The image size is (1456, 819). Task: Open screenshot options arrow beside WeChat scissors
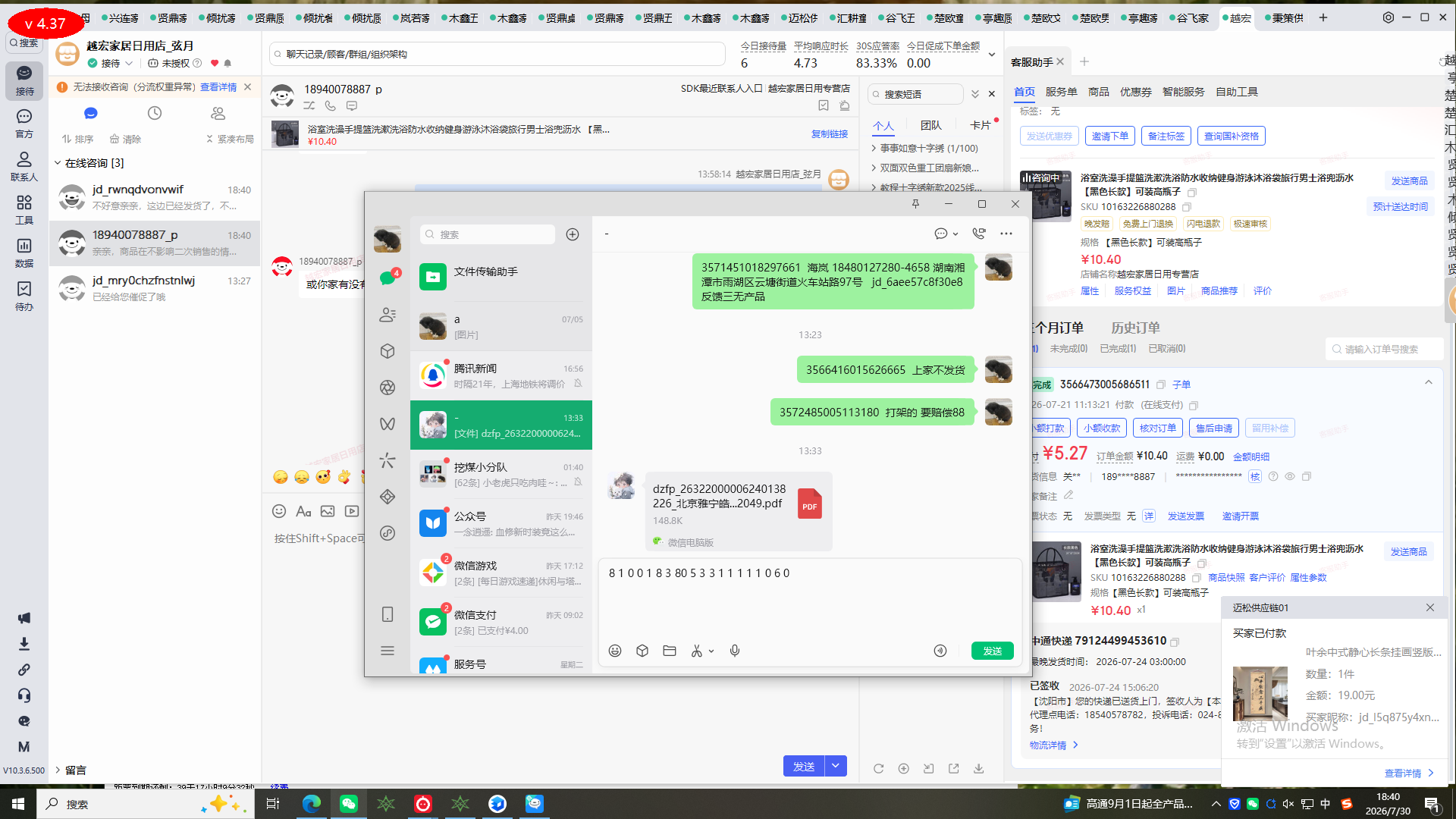point(711,651)
